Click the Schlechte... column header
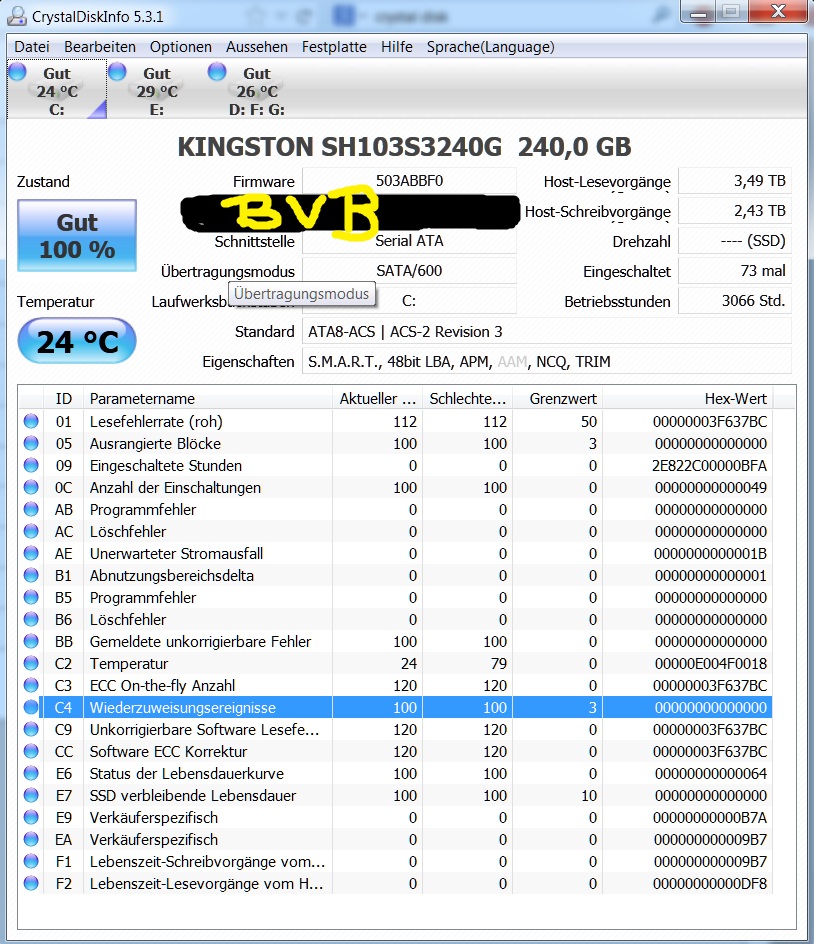 (x=468, y=399)
